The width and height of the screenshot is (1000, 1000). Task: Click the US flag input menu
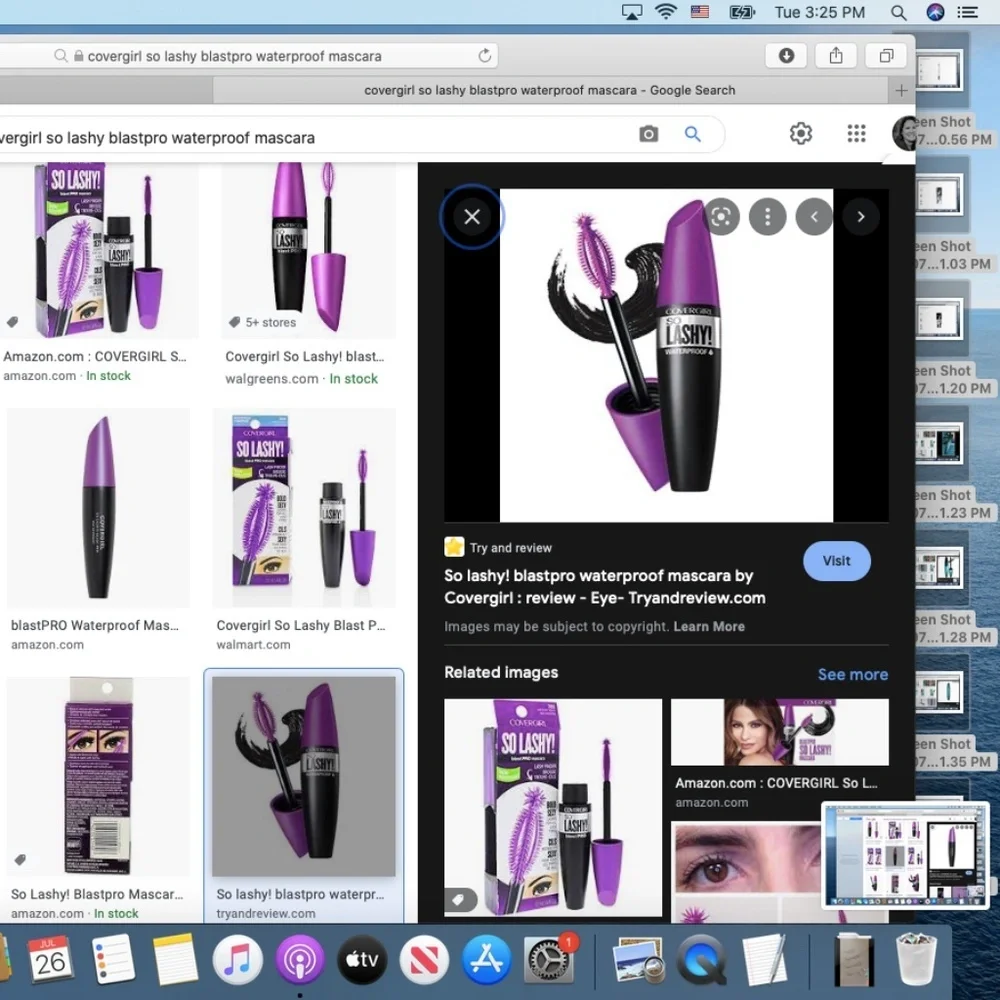[700, 11]
